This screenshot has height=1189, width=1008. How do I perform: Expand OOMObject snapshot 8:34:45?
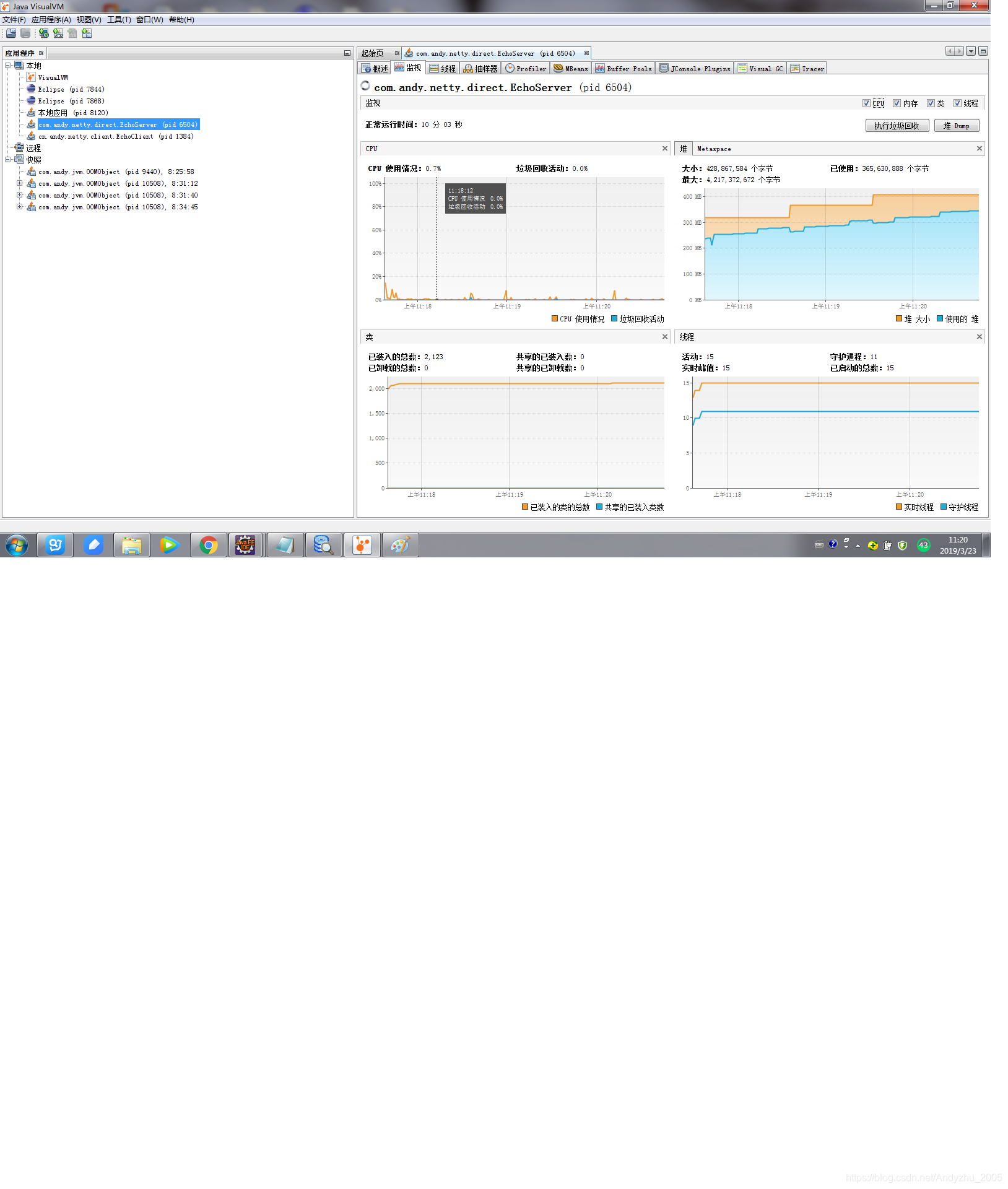tap(19, 207)
